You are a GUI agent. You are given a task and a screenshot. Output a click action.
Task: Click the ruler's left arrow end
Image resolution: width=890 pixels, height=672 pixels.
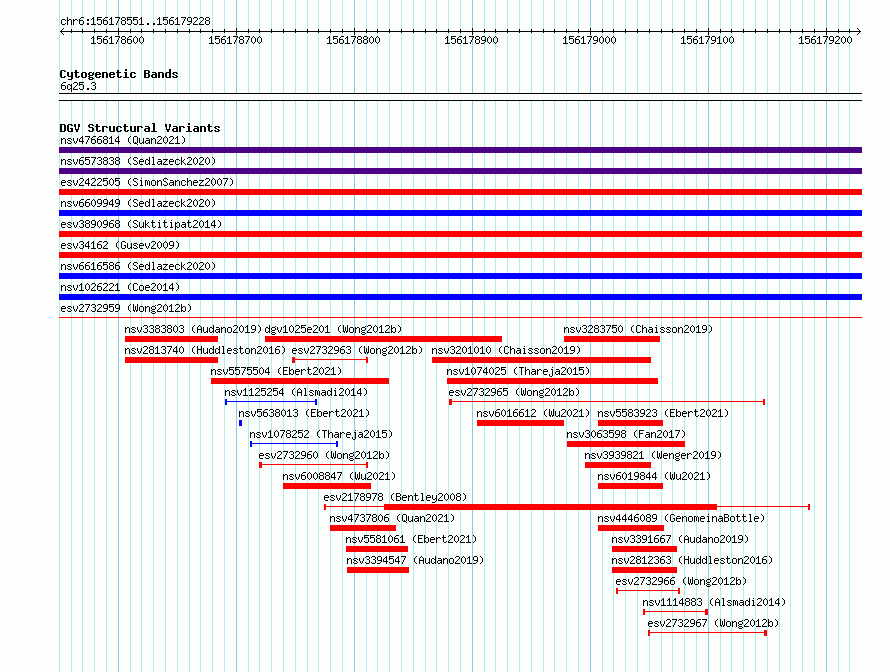[62, 32]
